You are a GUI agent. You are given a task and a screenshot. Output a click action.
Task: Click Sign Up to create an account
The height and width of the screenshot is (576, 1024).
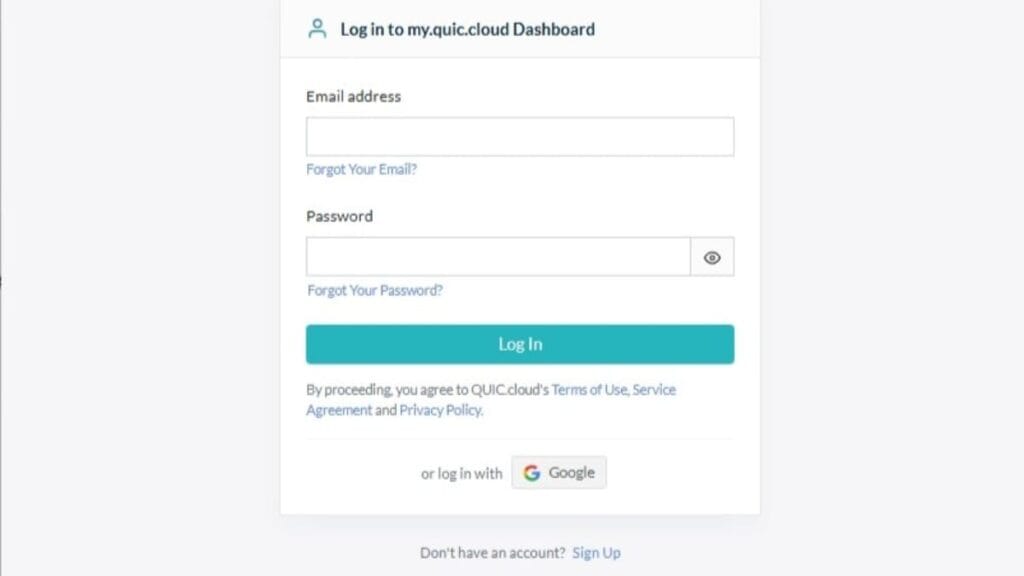(596, 551)
